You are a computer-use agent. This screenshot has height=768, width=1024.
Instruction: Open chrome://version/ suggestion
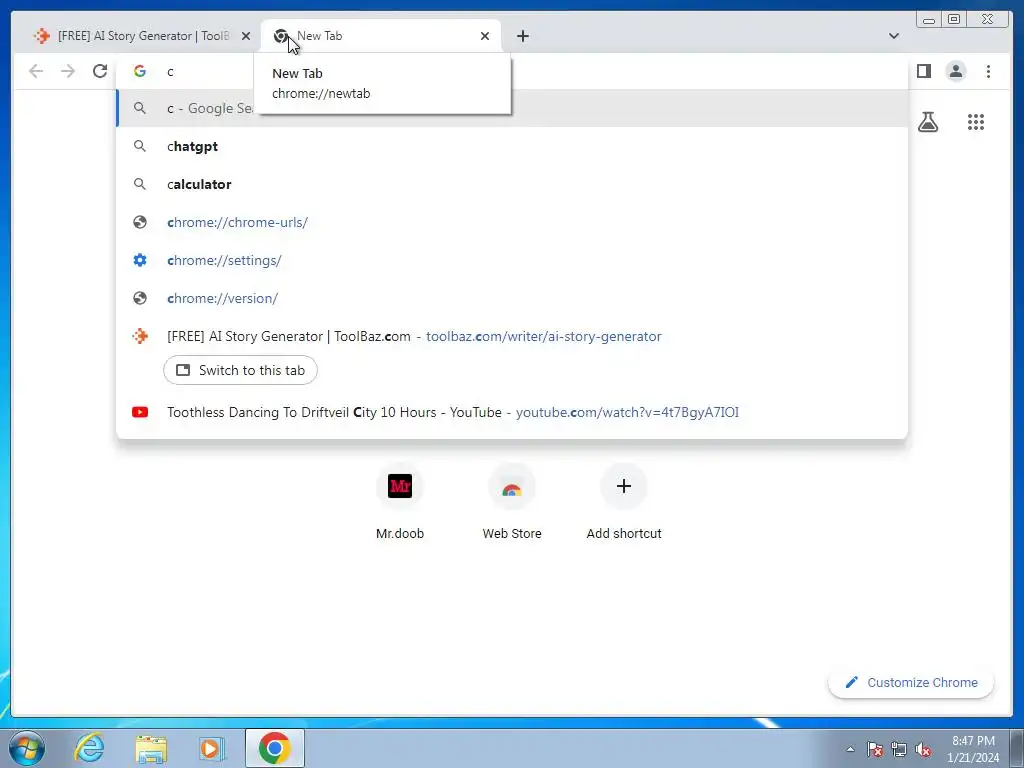pos(512,298)
